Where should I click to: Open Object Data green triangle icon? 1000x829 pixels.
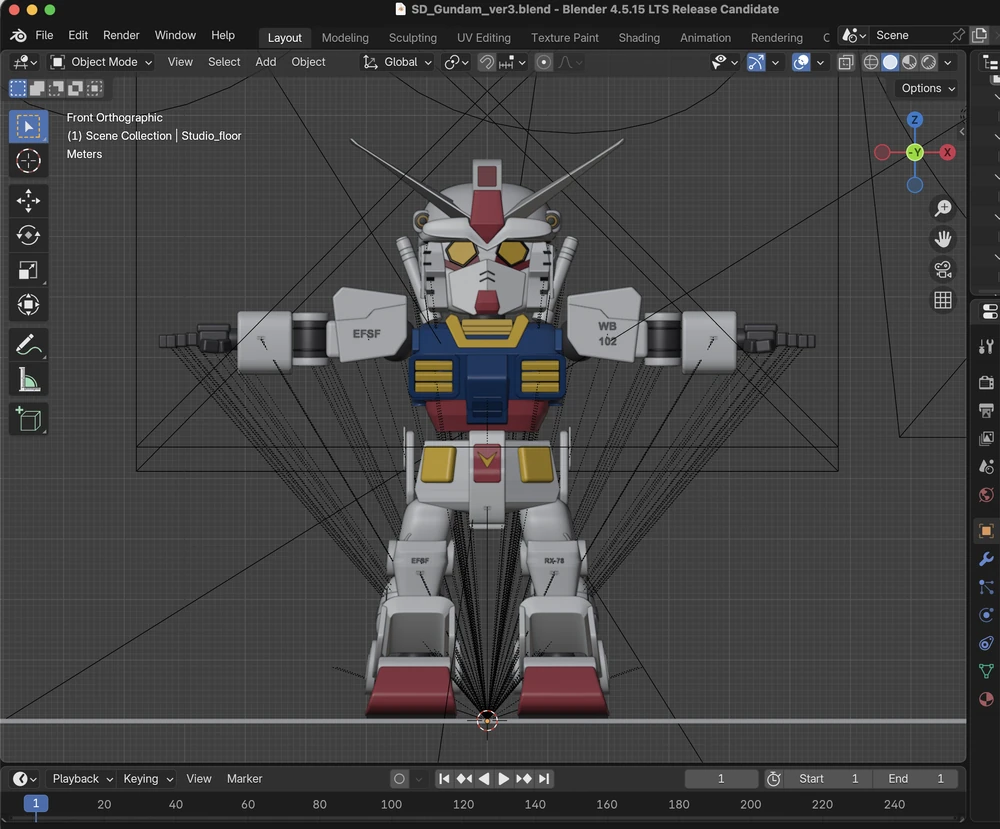pos(986,671)
